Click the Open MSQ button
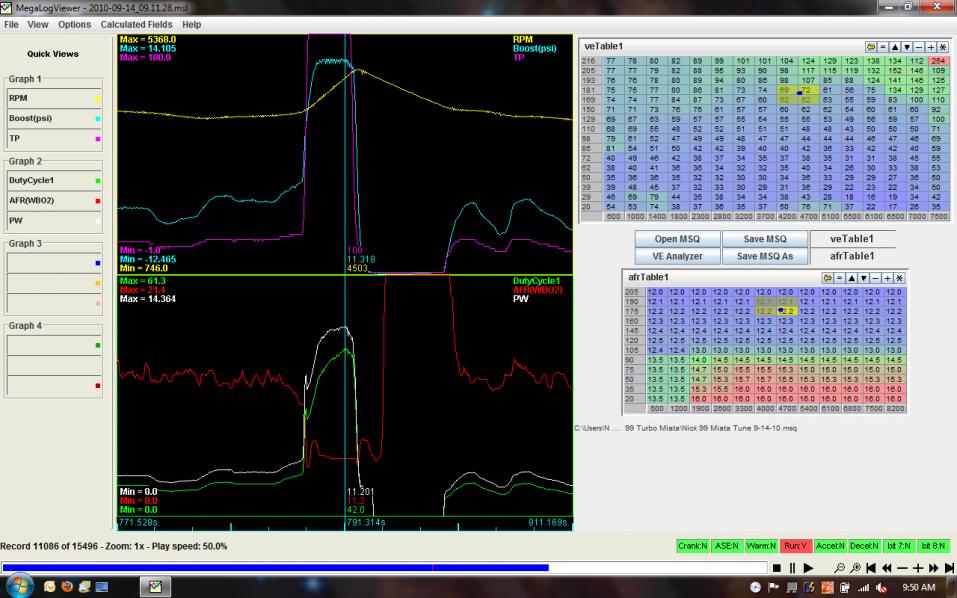 tap(679, 240)
